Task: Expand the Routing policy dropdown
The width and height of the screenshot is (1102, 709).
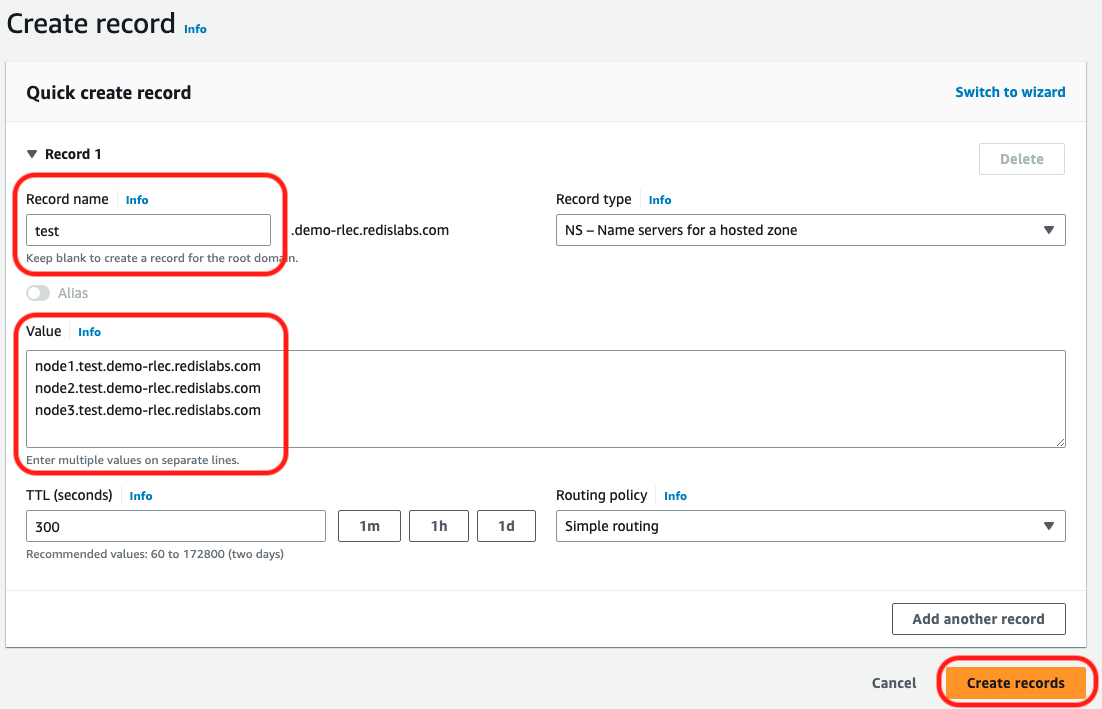Action: (x=810, y=526)
